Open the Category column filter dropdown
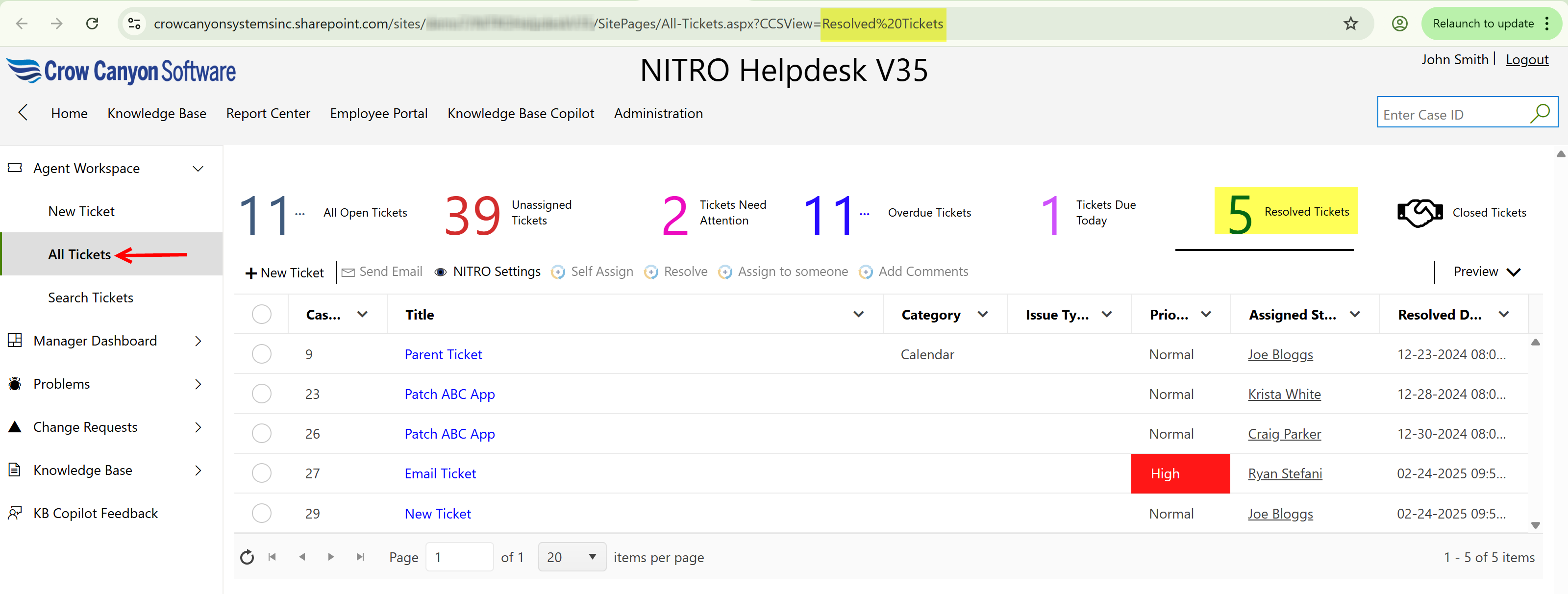The image size is (1568, 594). click(x=982, y=314)
